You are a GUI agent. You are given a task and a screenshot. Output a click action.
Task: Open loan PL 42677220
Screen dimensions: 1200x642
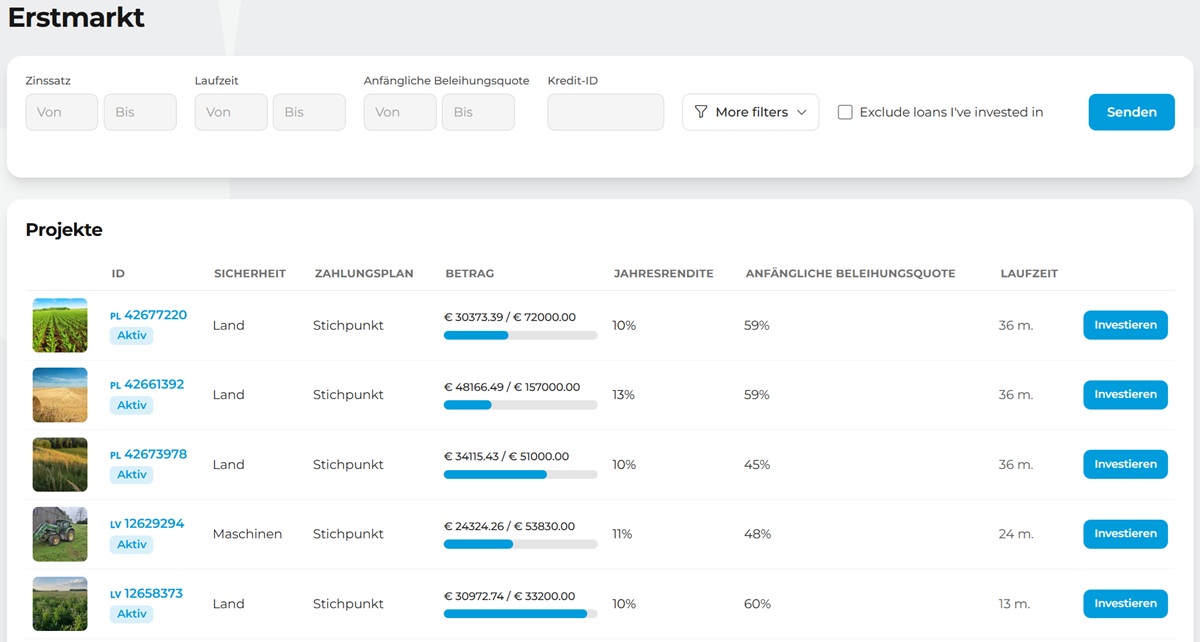[x=148, y=315]
